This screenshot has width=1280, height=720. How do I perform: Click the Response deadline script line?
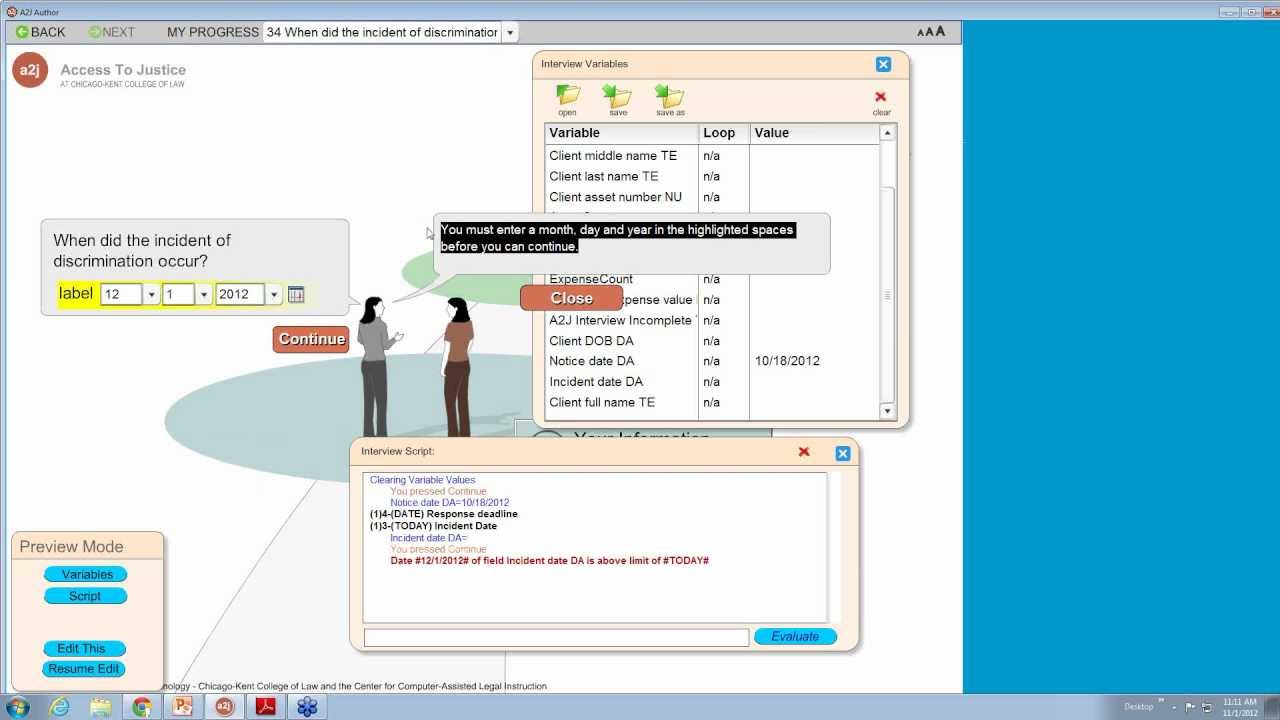[x=444, y=514]
